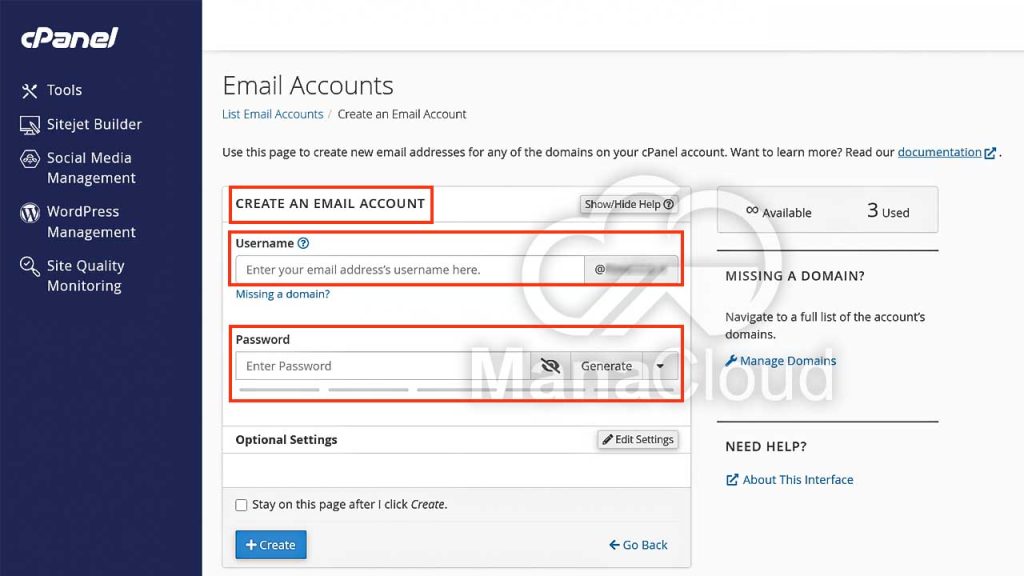
Task: Click the Social Media Management icon
Action: click(x=29, y=159)
